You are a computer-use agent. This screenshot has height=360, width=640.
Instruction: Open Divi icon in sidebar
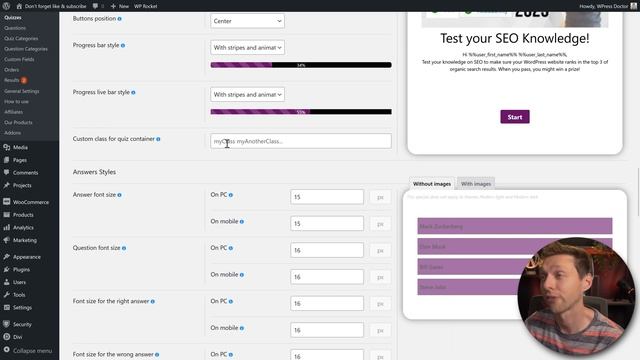[7, 337]
